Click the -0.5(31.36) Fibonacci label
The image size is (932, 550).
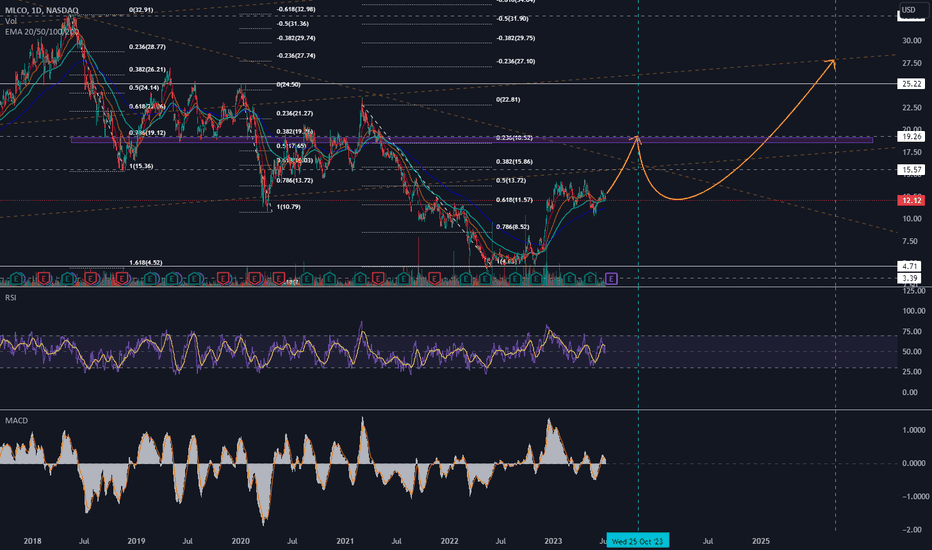[292, 24]
